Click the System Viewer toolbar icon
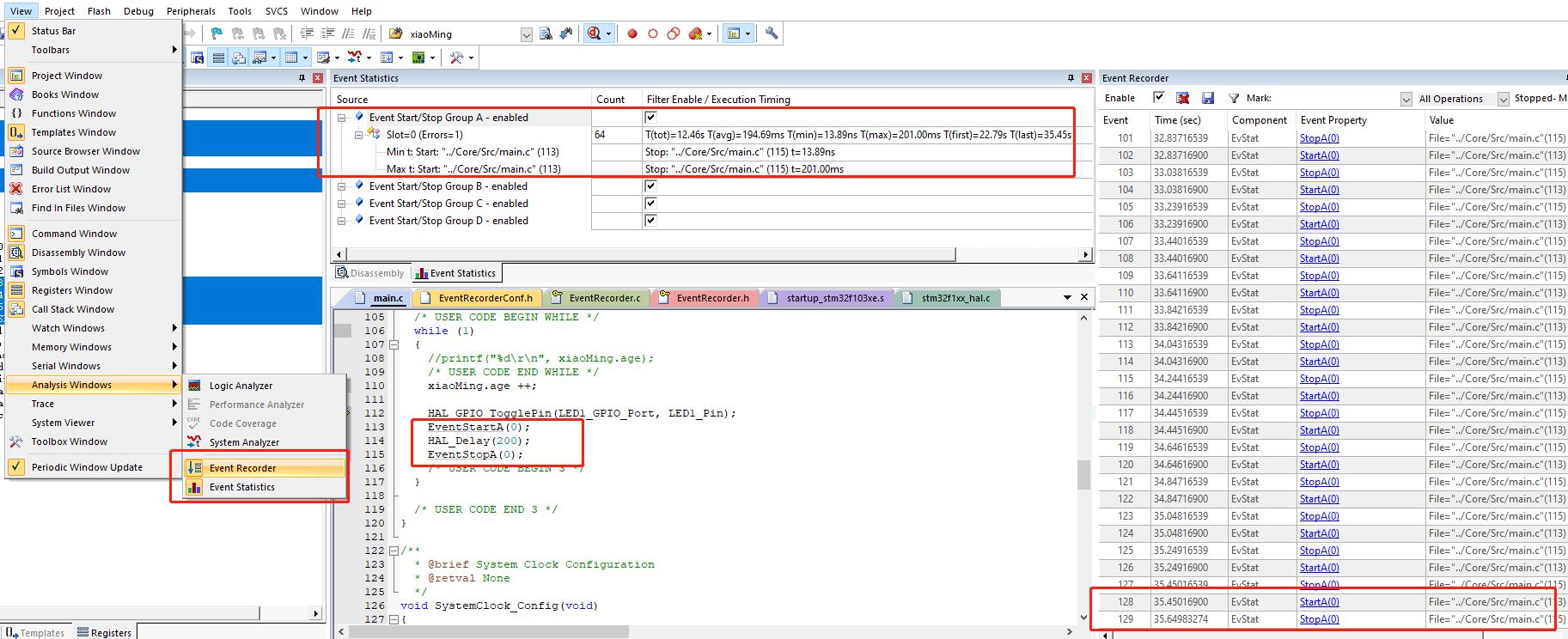Image resolution: width=1568 pixels, height=639 pixels. tap(418, 58)
